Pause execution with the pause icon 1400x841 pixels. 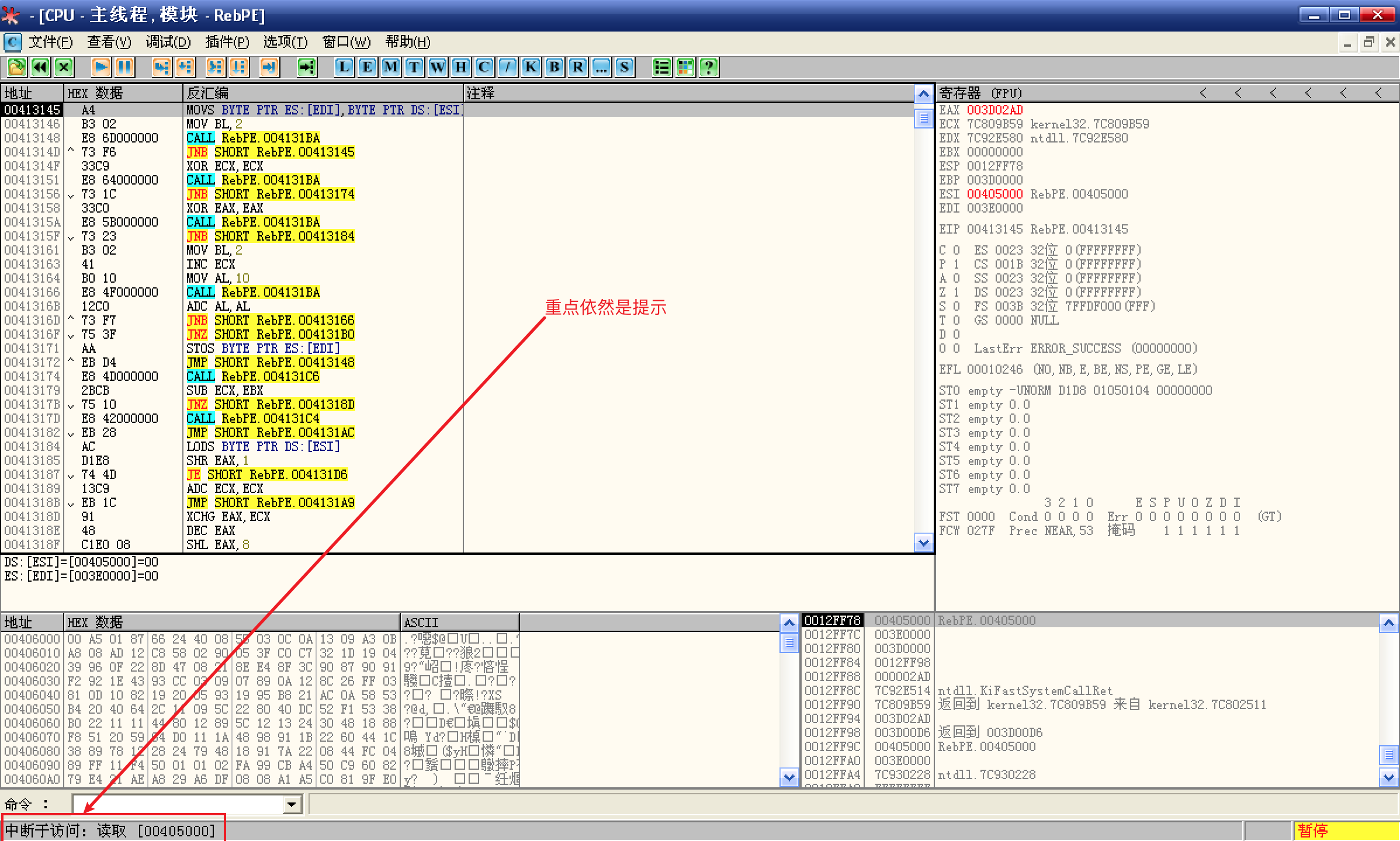(x=124, y=67)
